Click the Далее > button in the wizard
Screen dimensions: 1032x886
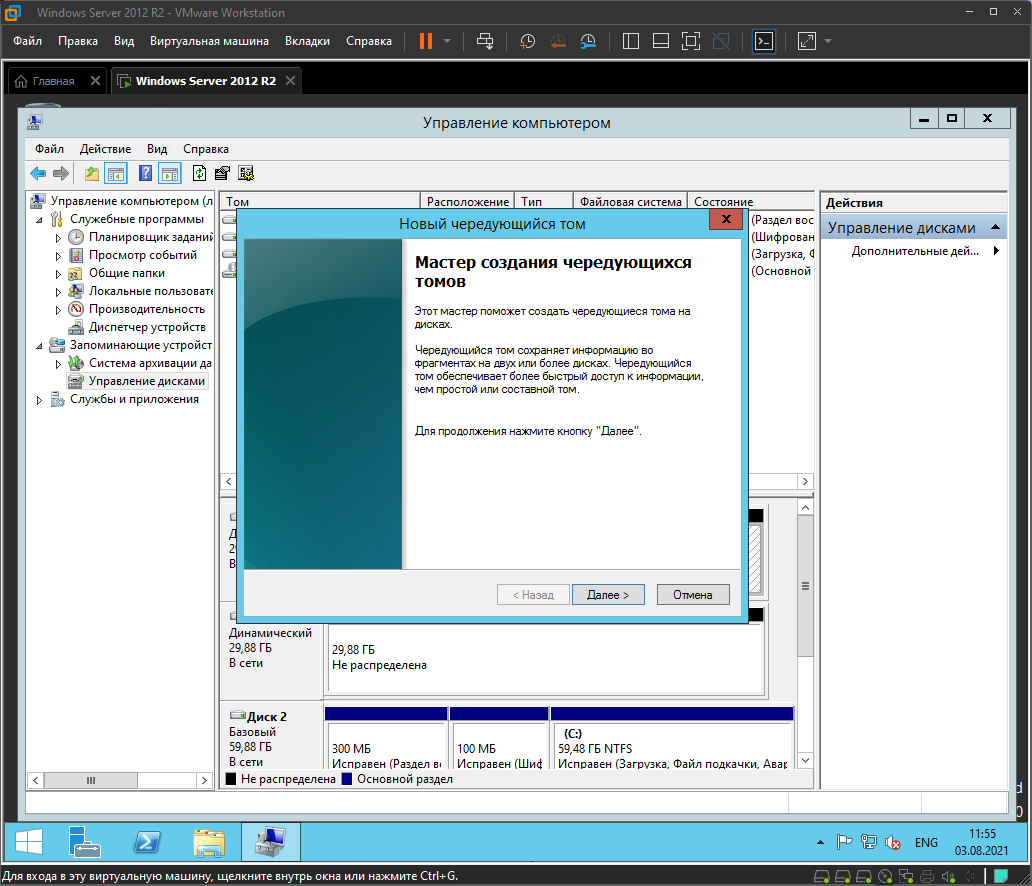click(x=608, y=594)
